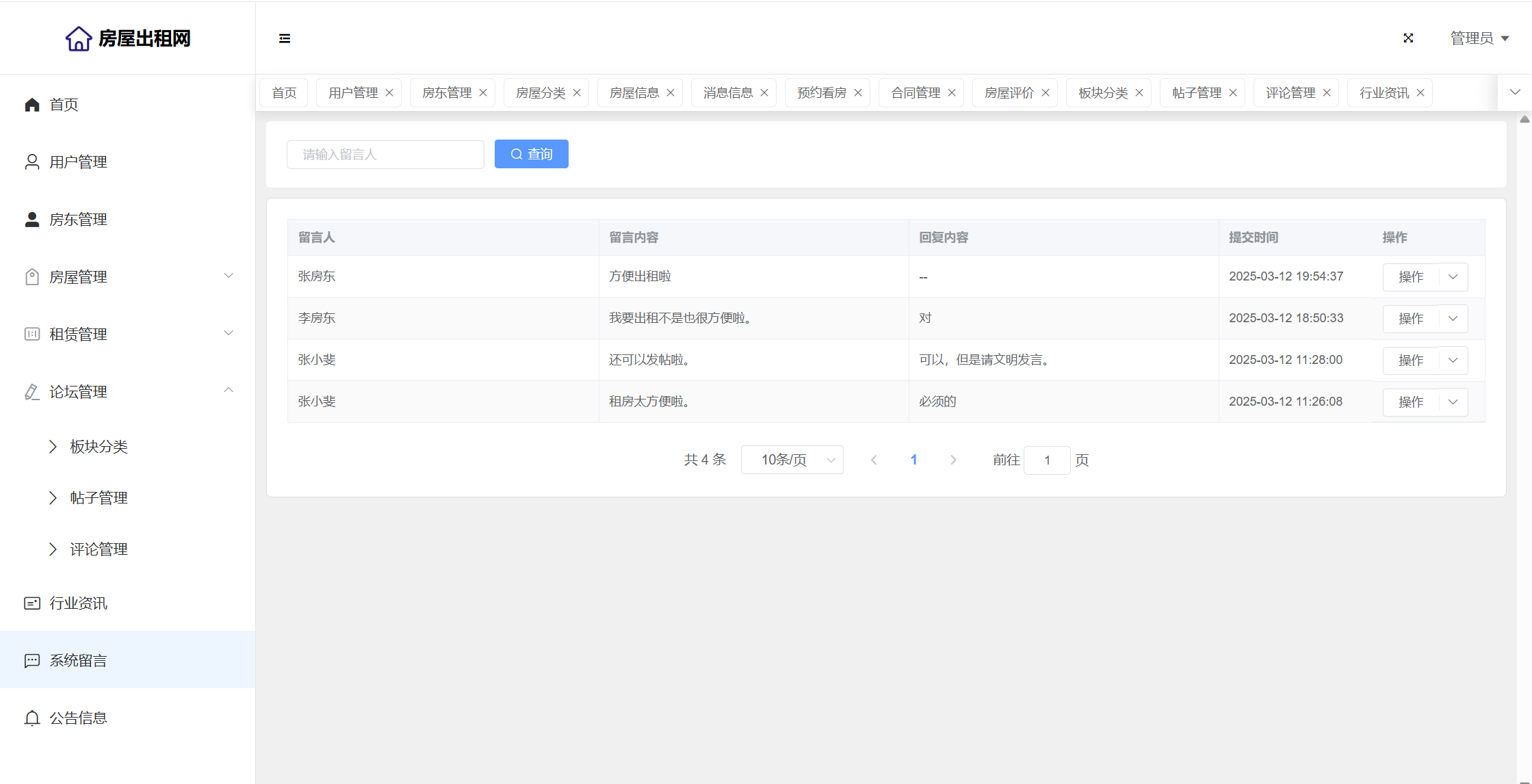1532x784 pixels.
Task: Open 行业资讯 sidebar item
Action: [x=78, y=603]
